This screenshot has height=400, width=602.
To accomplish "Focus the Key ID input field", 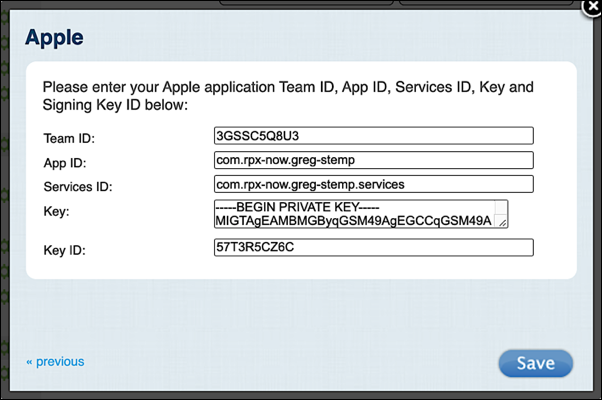I will pos(373,247).
